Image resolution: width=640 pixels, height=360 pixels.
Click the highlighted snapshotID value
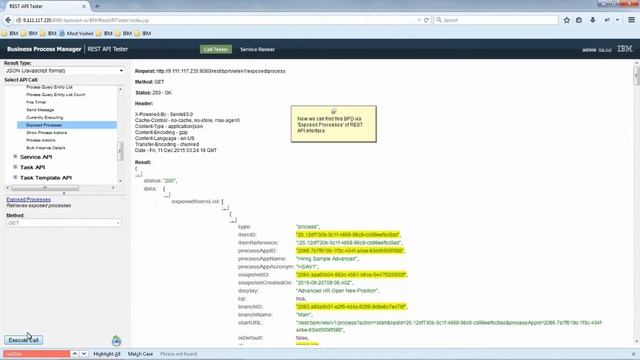pos(351,275)
